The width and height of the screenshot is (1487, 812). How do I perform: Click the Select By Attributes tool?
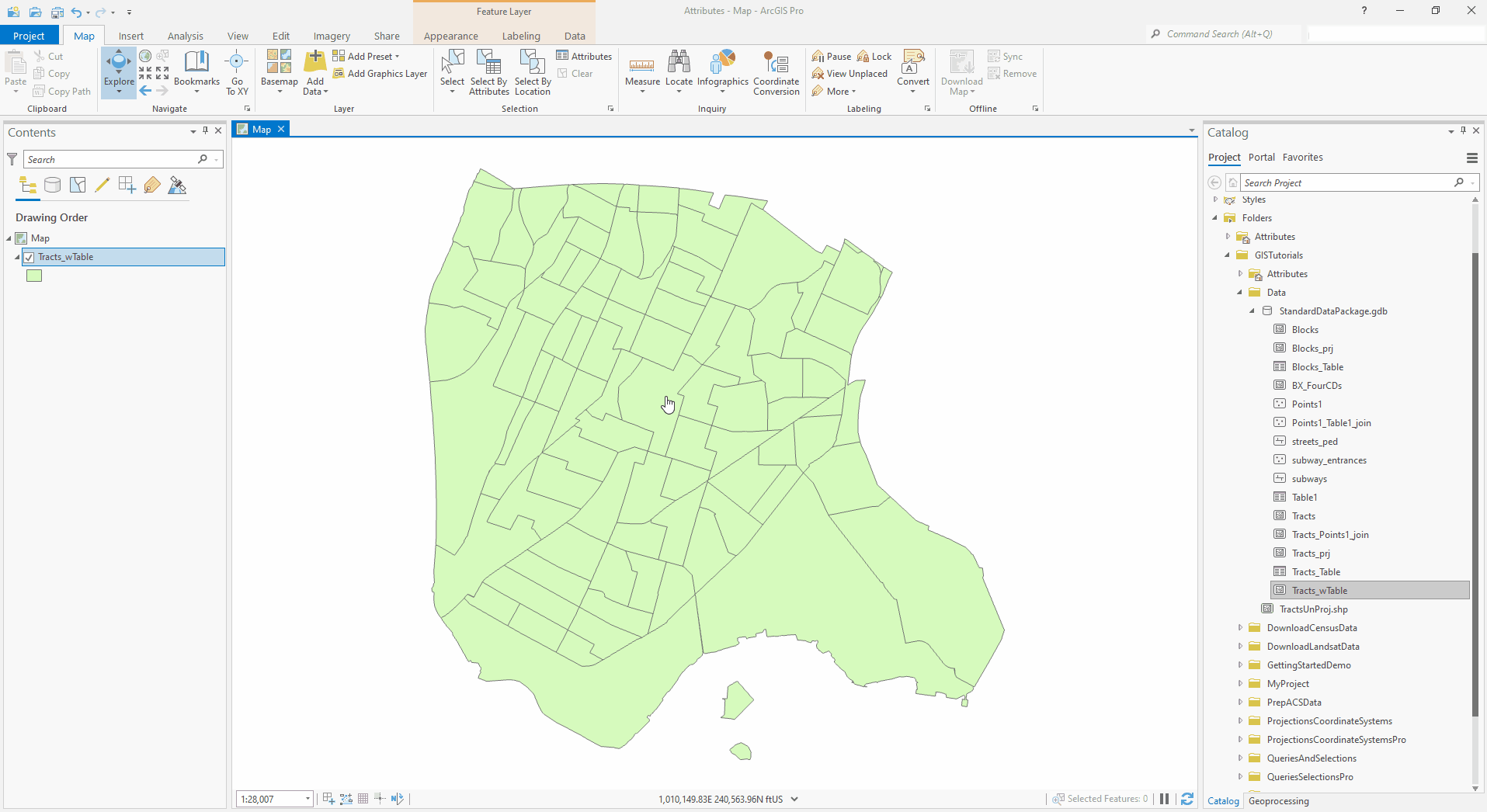(488, 72)
